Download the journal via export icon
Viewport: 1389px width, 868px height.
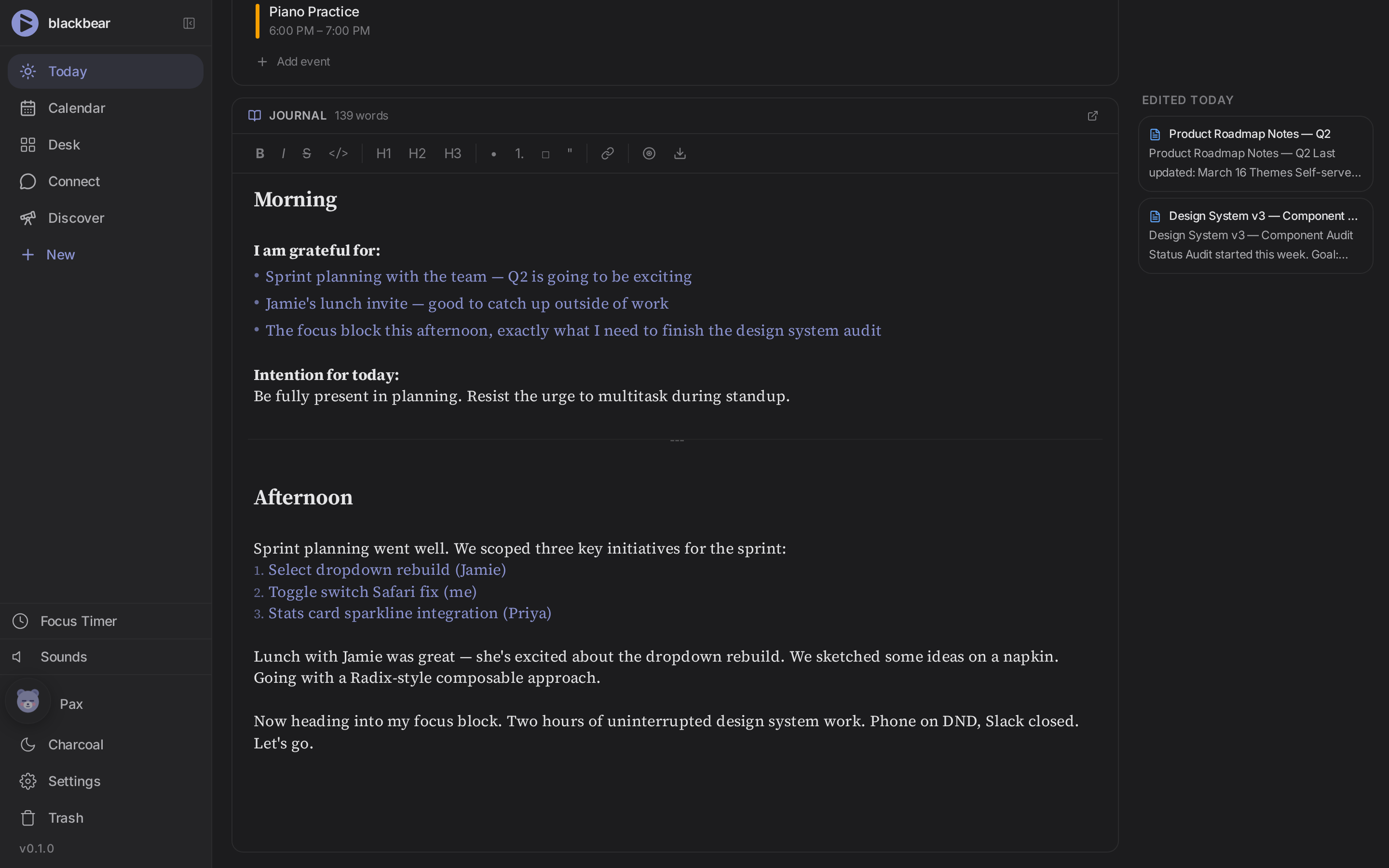pos(680,153)
